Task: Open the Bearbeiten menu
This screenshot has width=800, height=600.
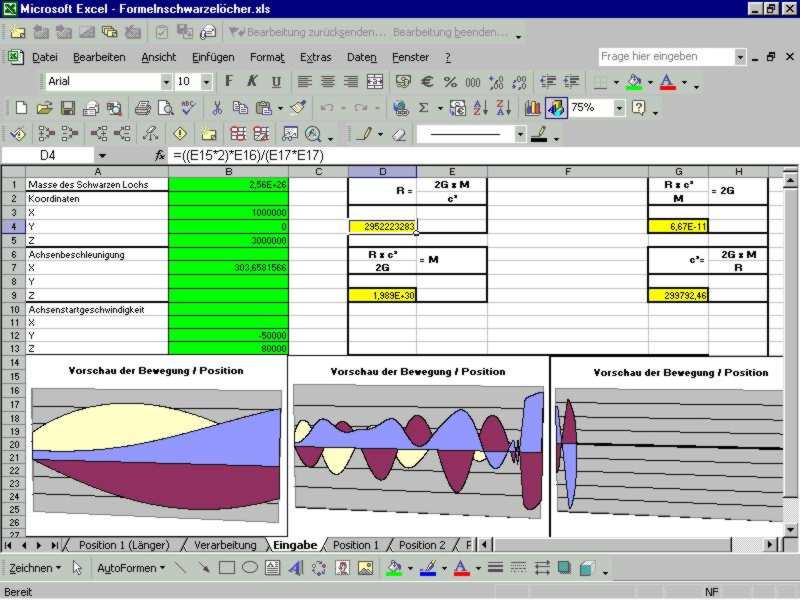Action: 99,57
